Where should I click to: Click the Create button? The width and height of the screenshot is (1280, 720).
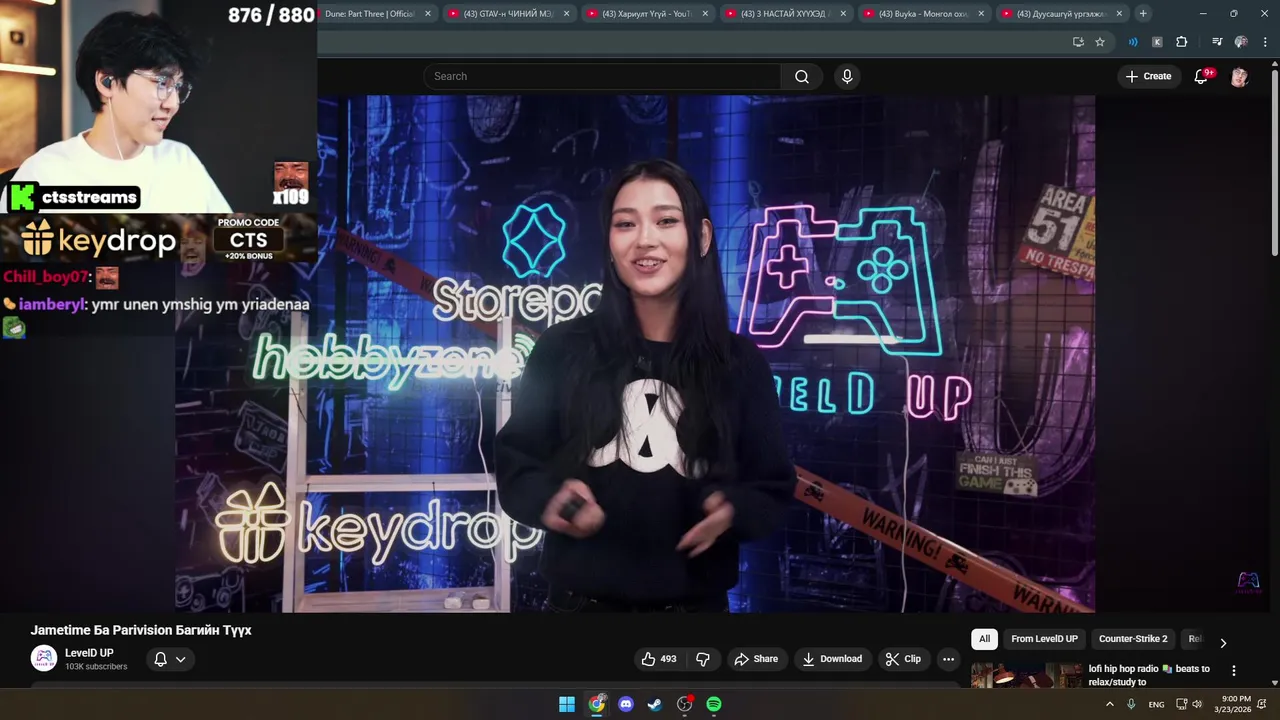[1148, 77]
